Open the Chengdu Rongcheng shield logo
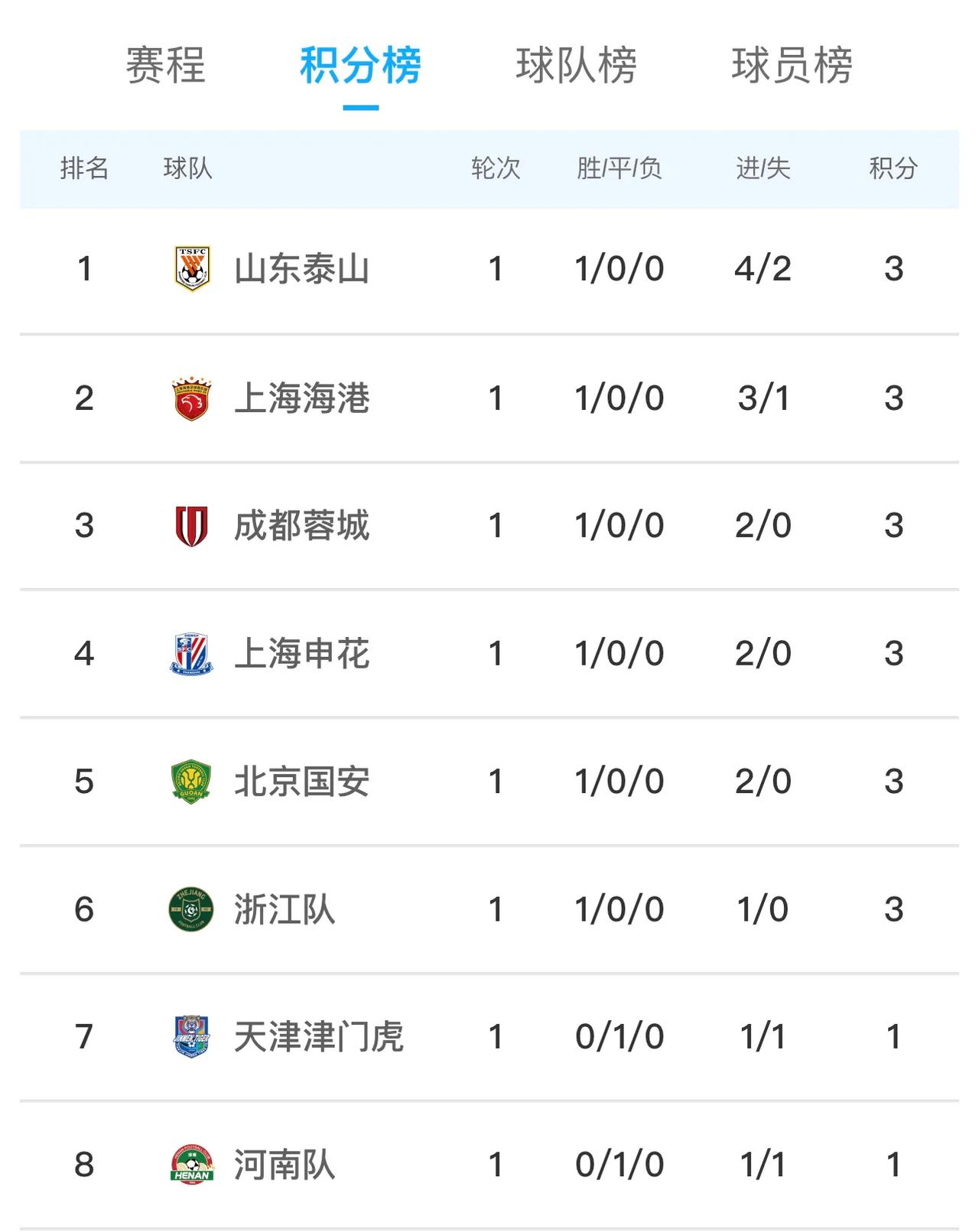 pyautogui.click(x=192, y=526)
